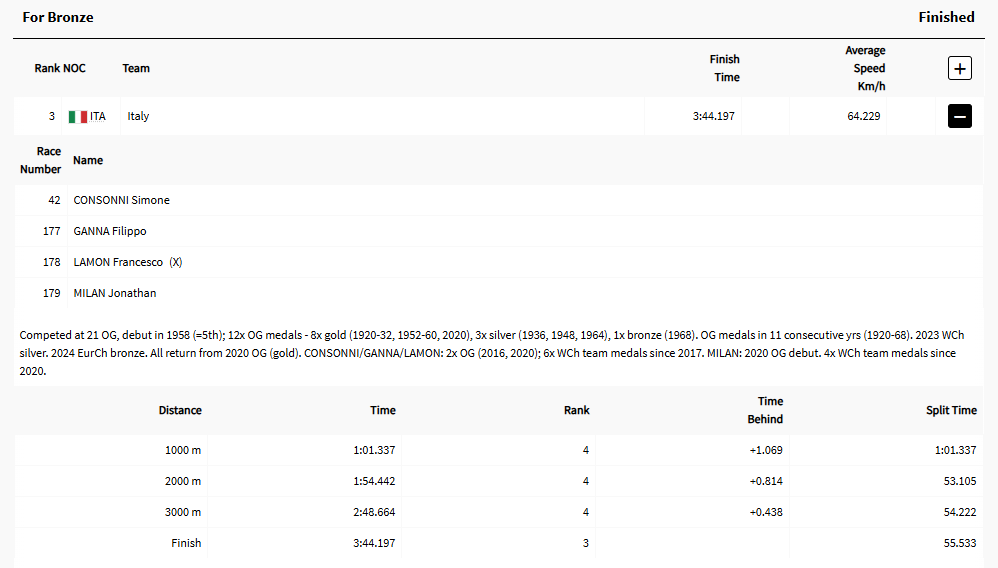
Task: Select the (X) marker beside LAMON Francesco
Action: tap(176, 262)
